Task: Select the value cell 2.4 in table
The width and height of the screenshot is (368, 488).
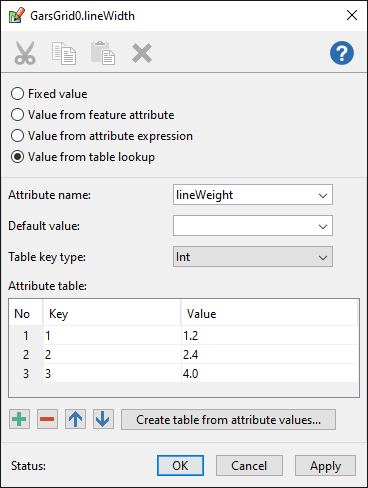Action: pos(269,354)
